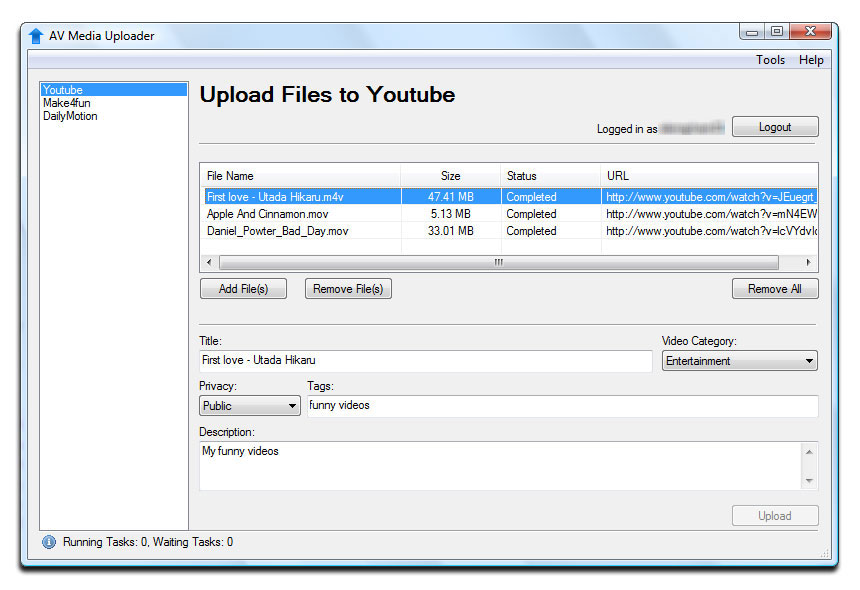Sort by the Status column header
Viewport: 860px width, 590px height.
[x=550, y=176]
